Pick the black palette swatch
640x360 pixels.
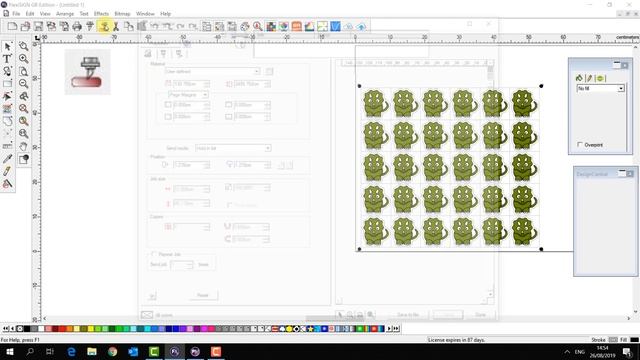(27, 328)
